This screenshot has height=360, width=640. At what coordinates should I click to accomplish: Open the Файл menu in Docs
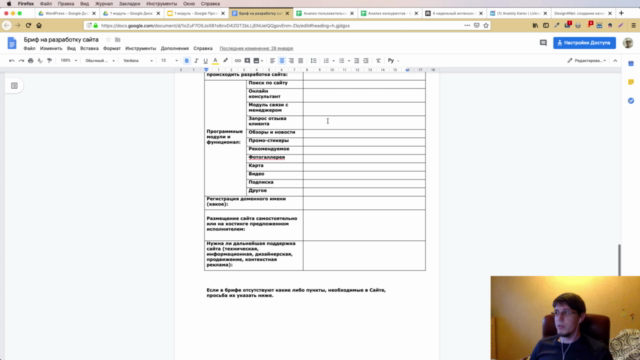pos(29,49)
